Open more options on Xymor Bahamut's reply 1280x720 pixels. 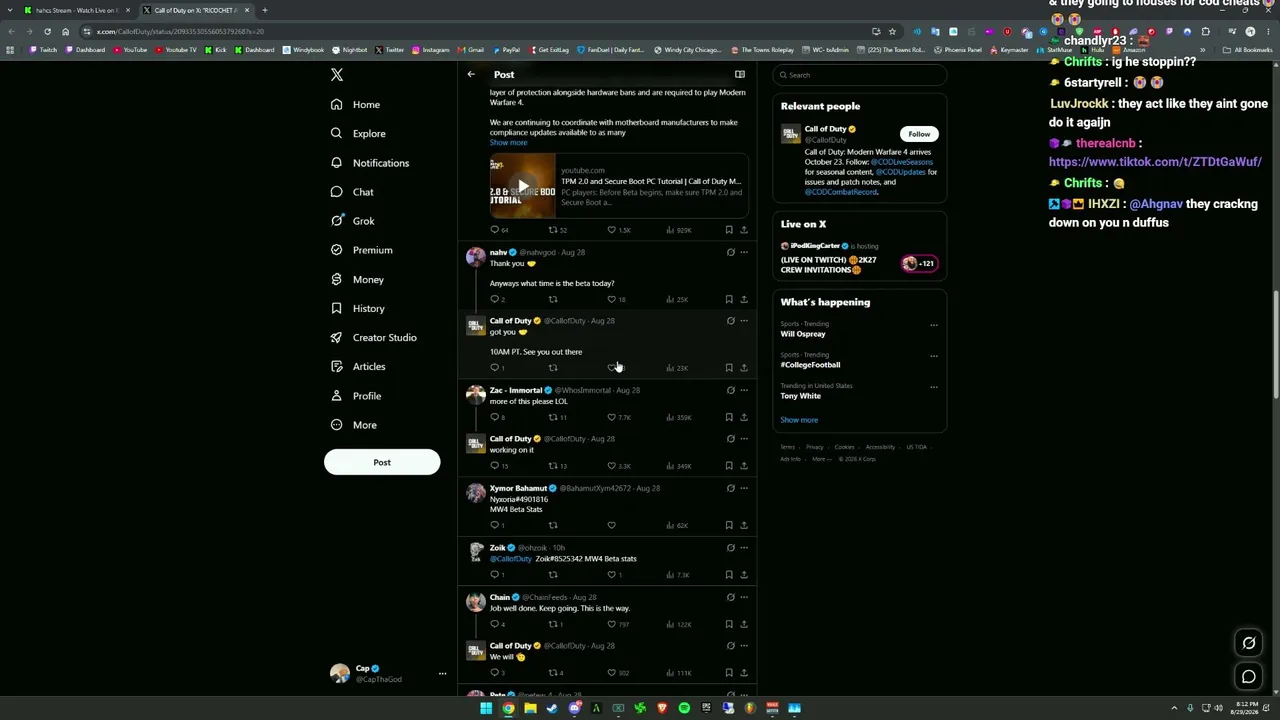click(x=744, y=488)
